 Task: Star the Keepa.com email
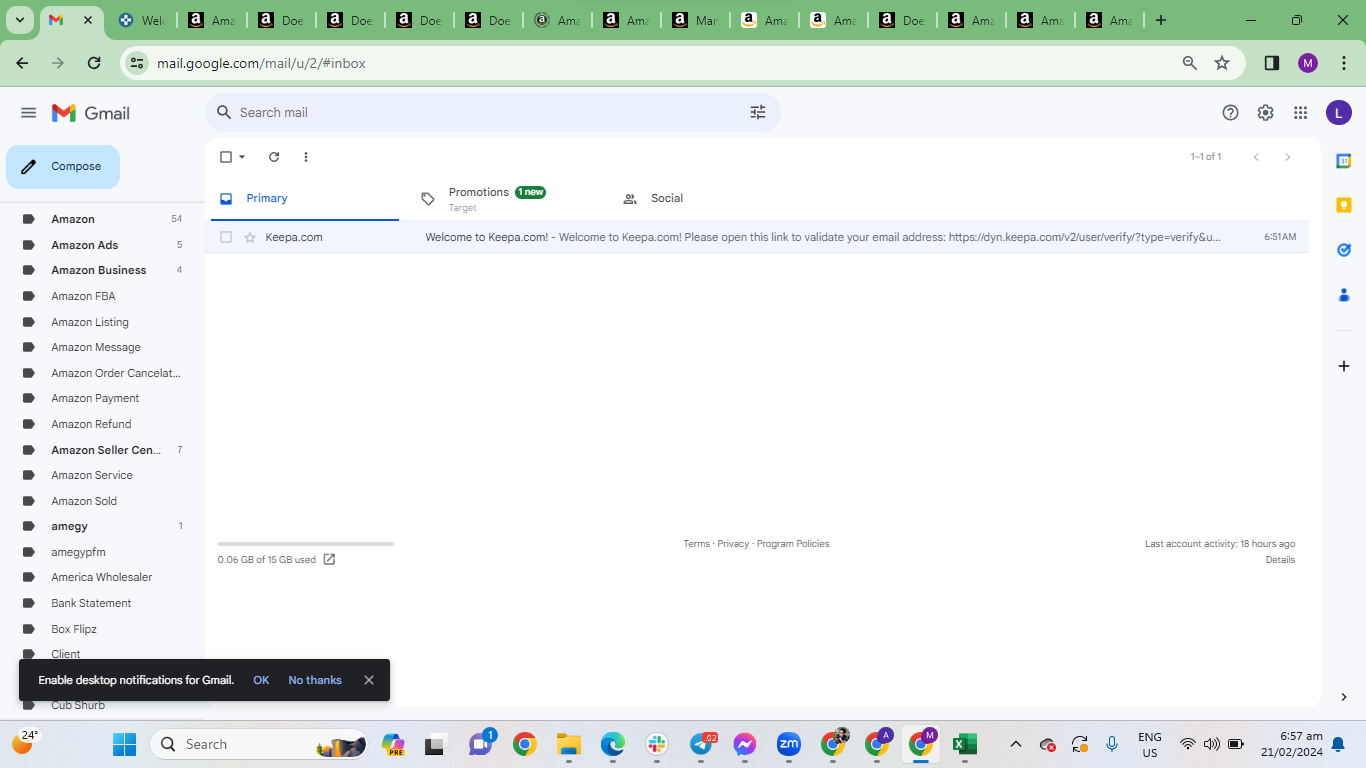coord(250,237)
